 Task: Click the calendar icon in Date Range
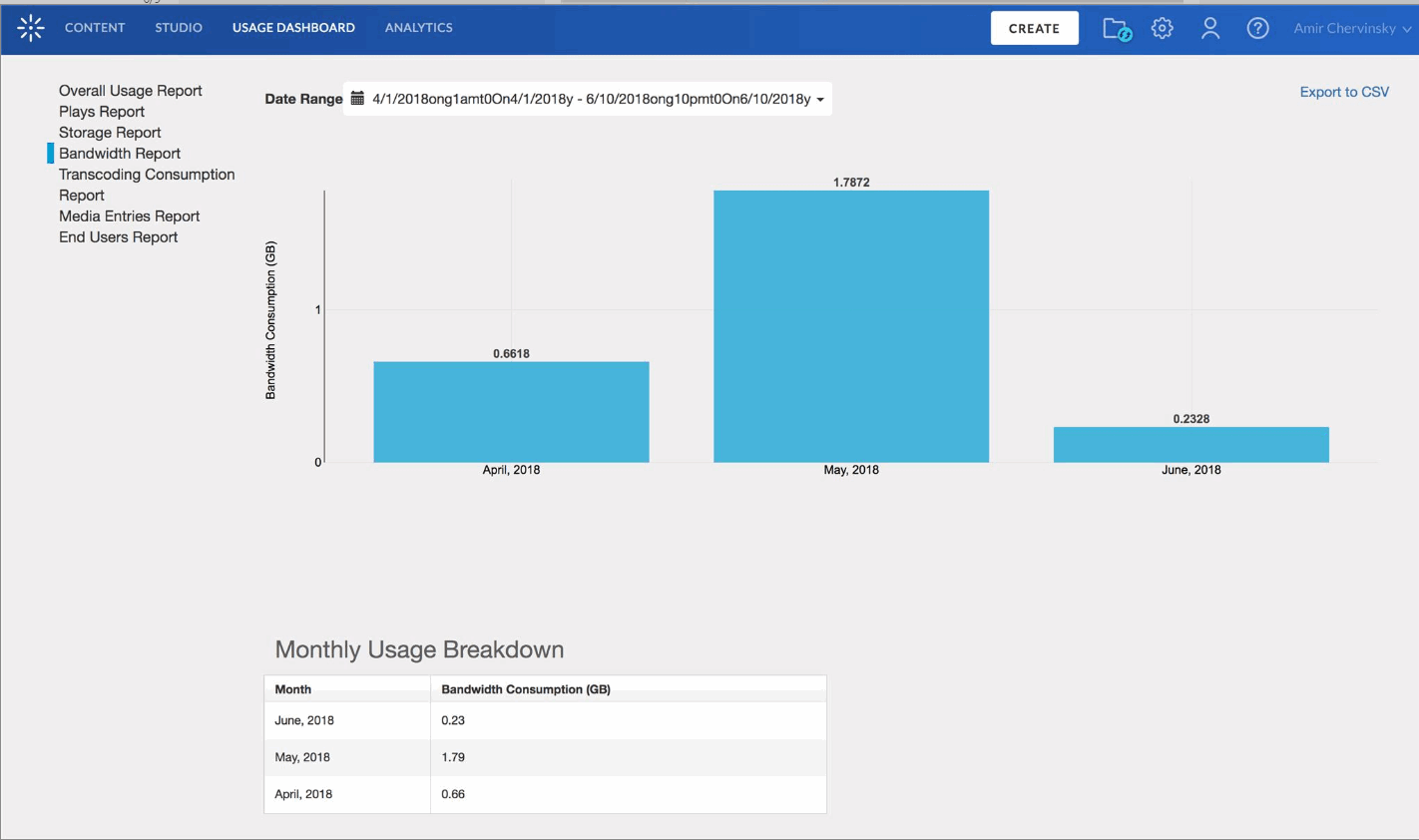(357, 98)
